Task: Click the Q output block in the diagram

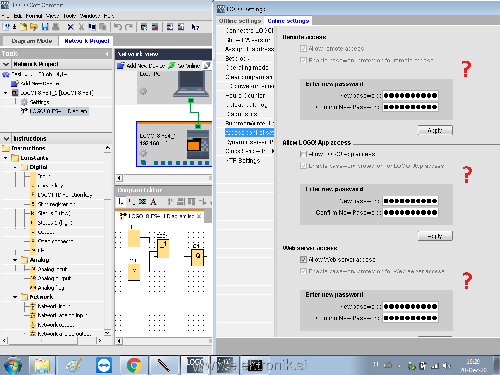Action: 197,256
